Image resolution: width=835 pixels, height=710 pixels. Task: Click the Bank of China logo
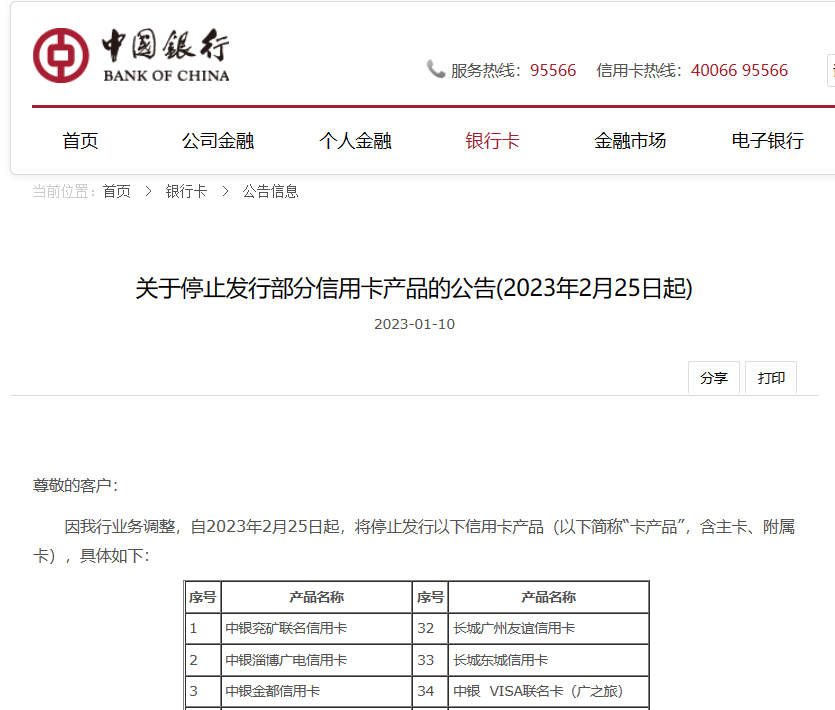131,55
